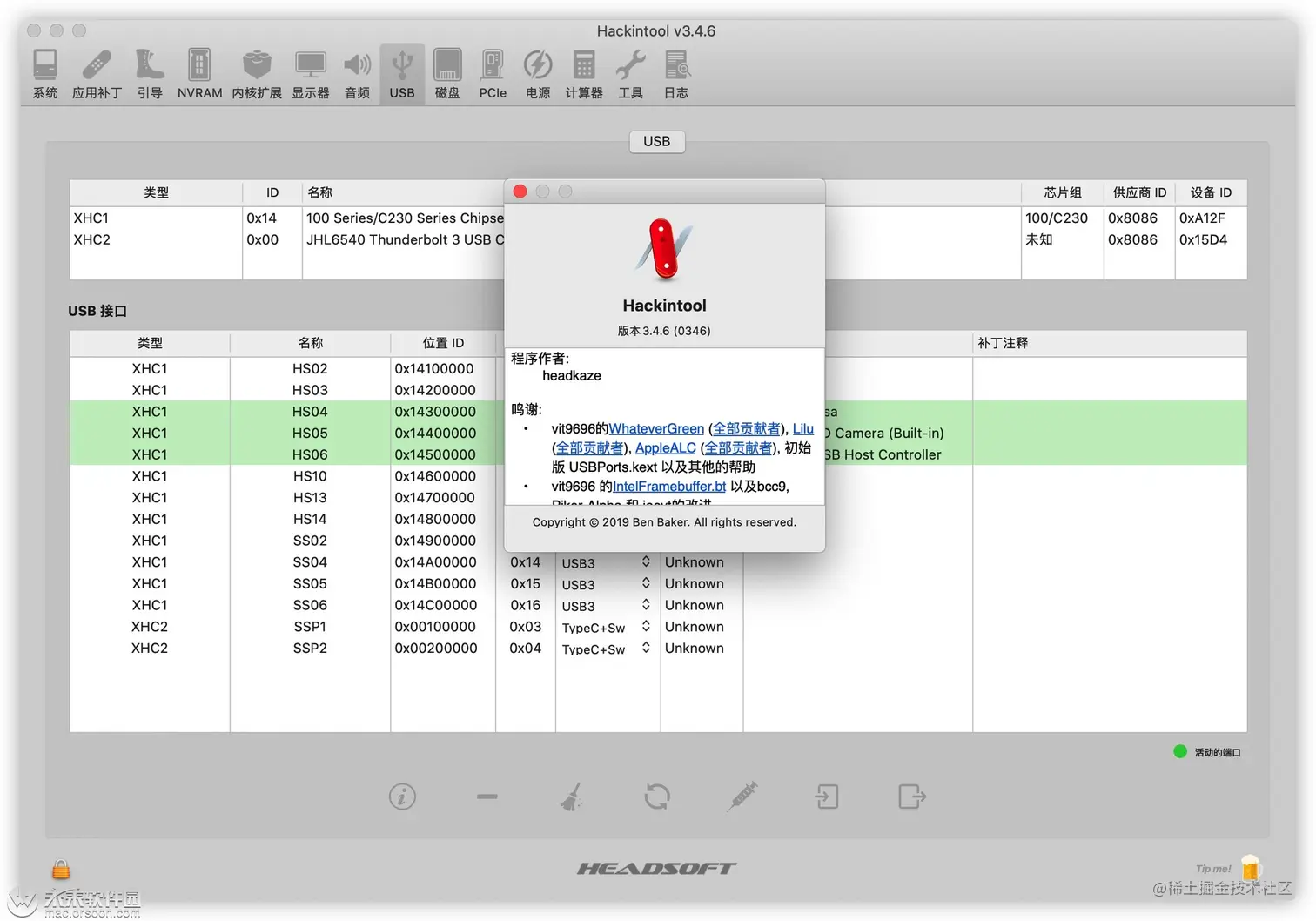The width and height of the screenshot is (1316, 921).
Task: Select the HS13 port row
Action: (x=658, y=497)
